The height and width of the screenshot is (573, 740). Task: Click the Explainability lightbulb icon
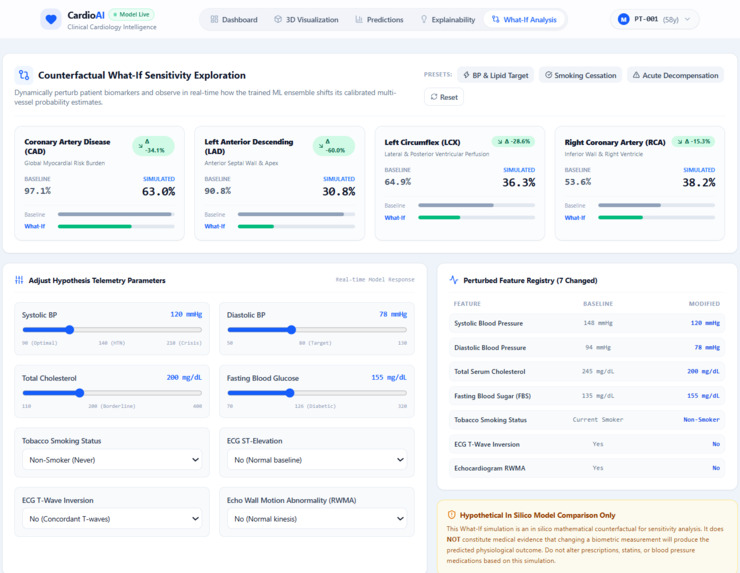[x=424, y=19]
